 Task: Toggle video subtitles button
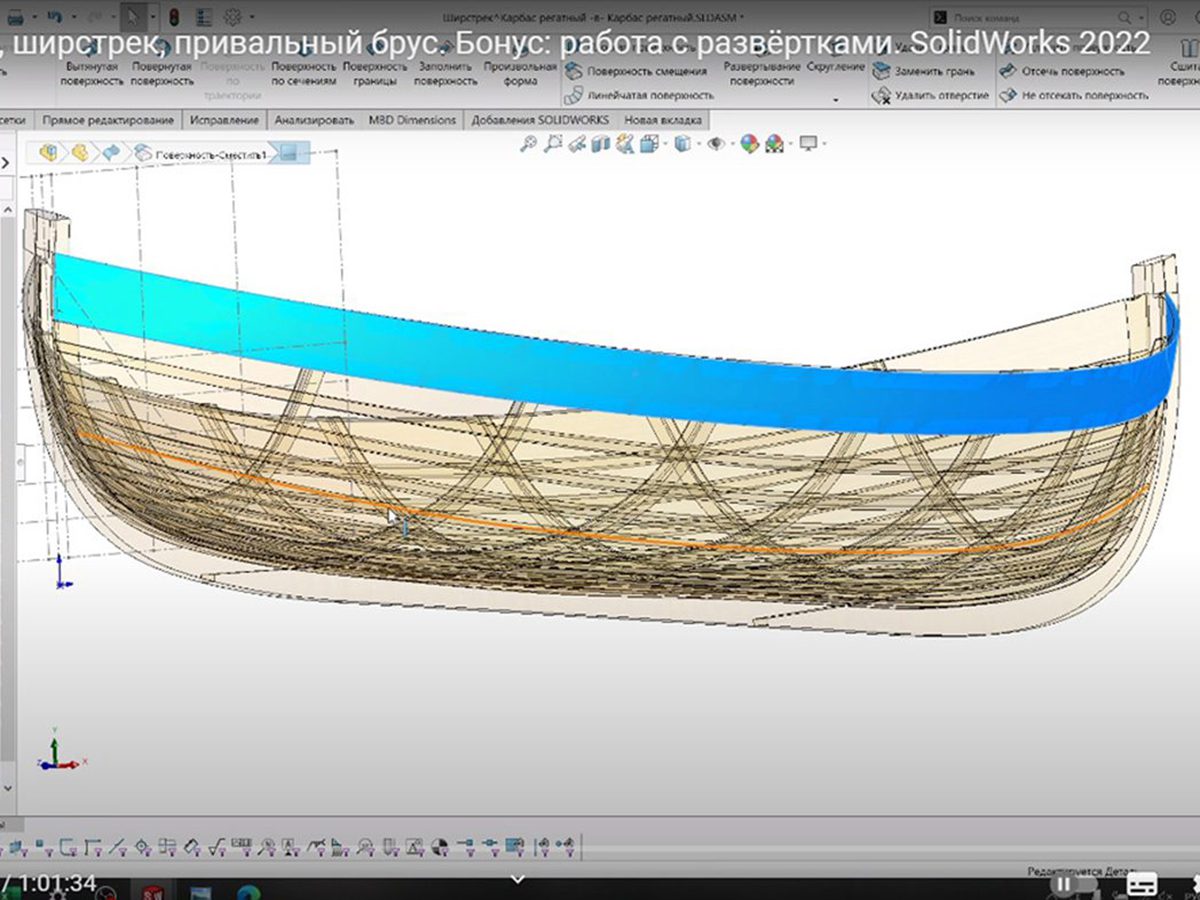[1141, 884]
